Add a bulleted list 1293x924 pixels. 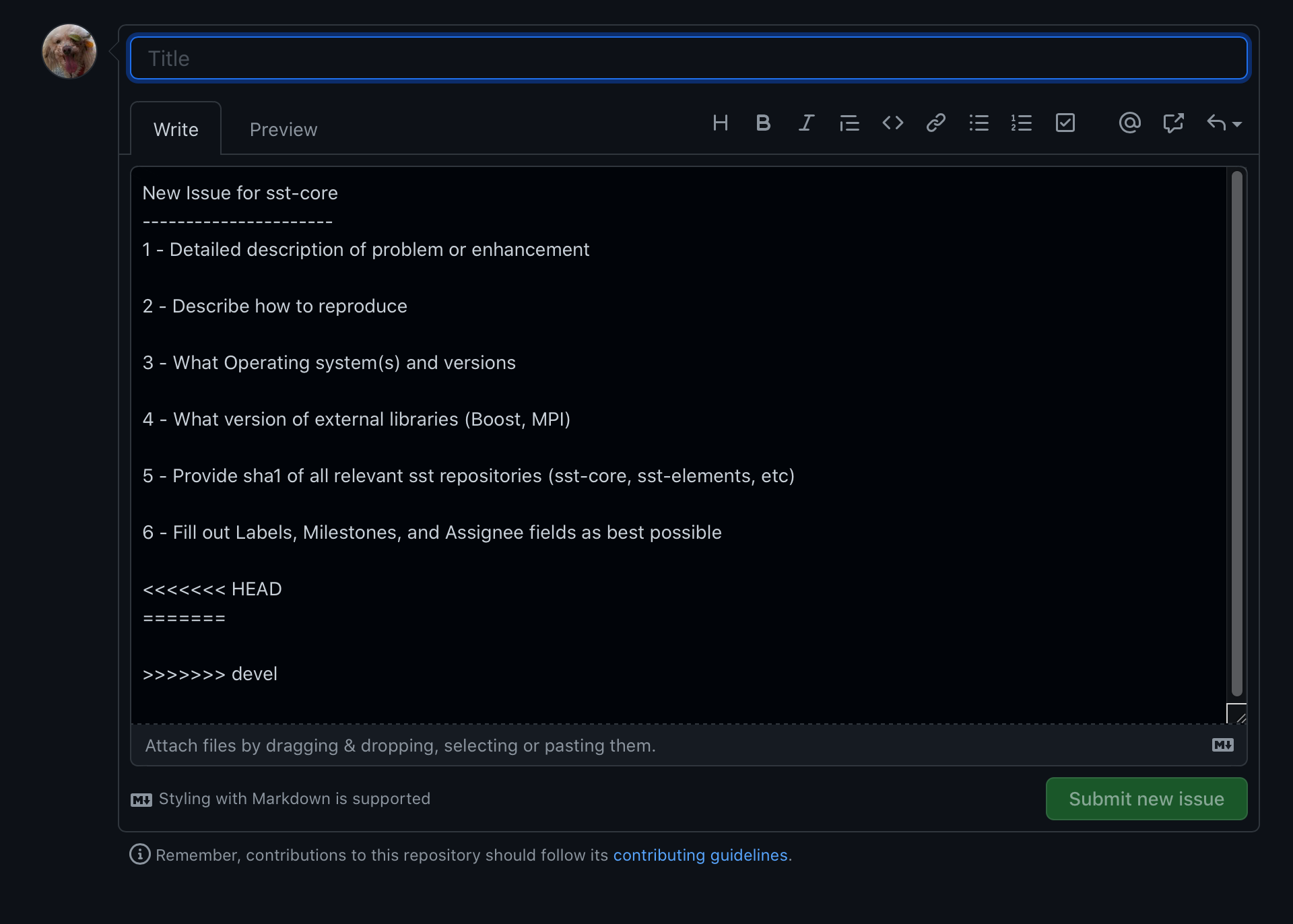click(x=979, y=123)
